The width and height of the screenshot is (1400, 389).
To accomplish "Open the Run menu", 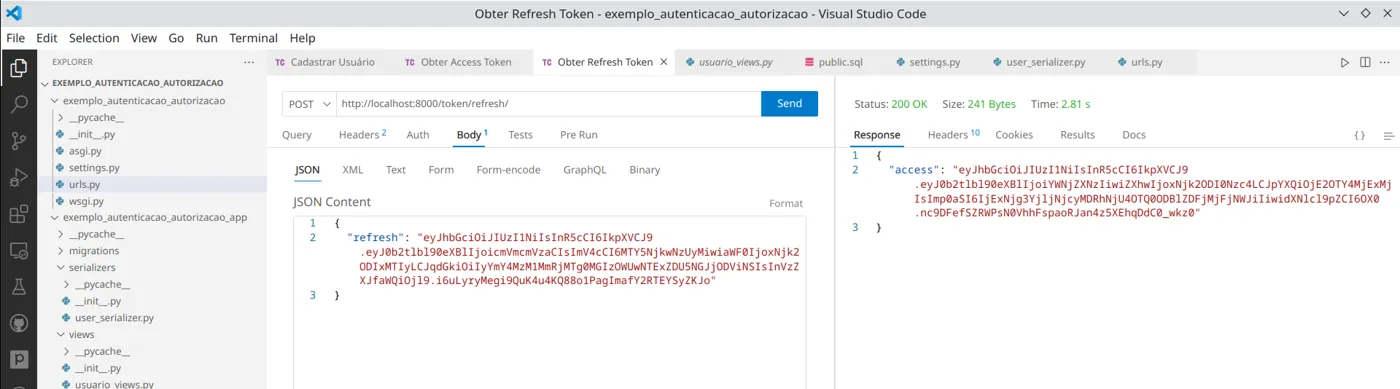I will [x=207, y=38].
